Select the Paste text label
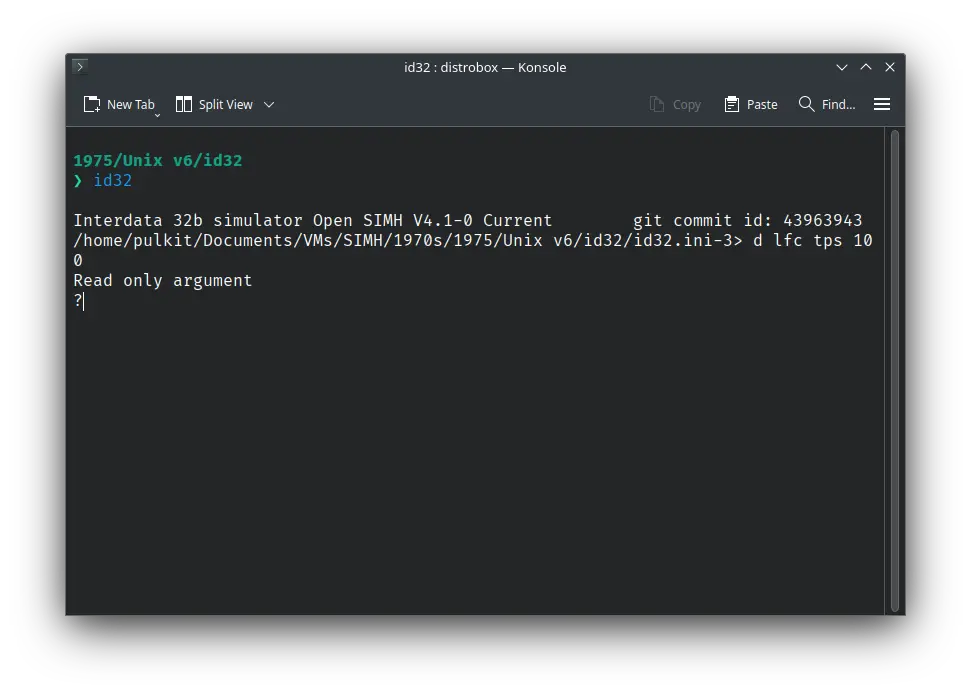The image size is (972, 694). coord(762,104)
